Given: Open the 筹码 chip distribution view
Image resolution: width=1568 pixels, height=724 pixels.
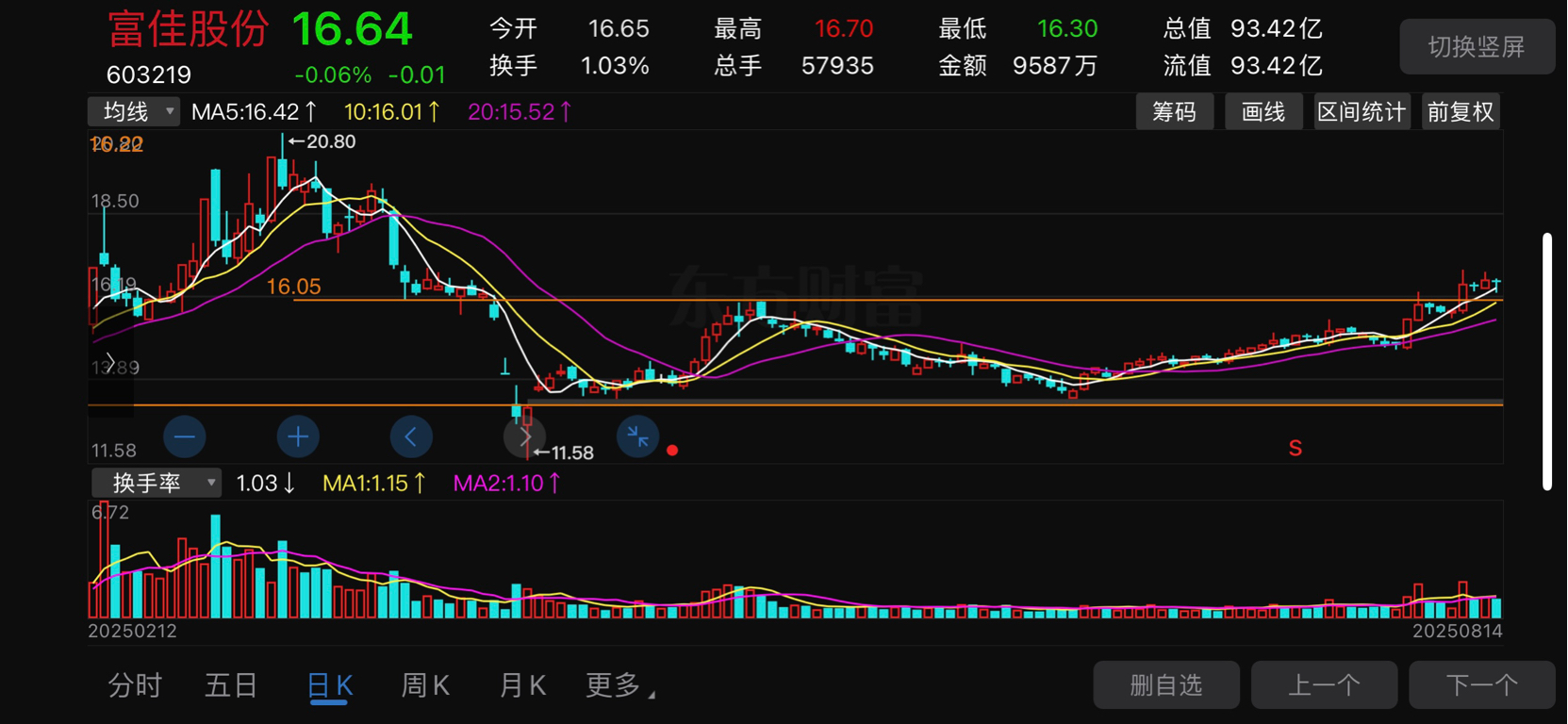Looking at the screenshot, I should coord(1174,112).
